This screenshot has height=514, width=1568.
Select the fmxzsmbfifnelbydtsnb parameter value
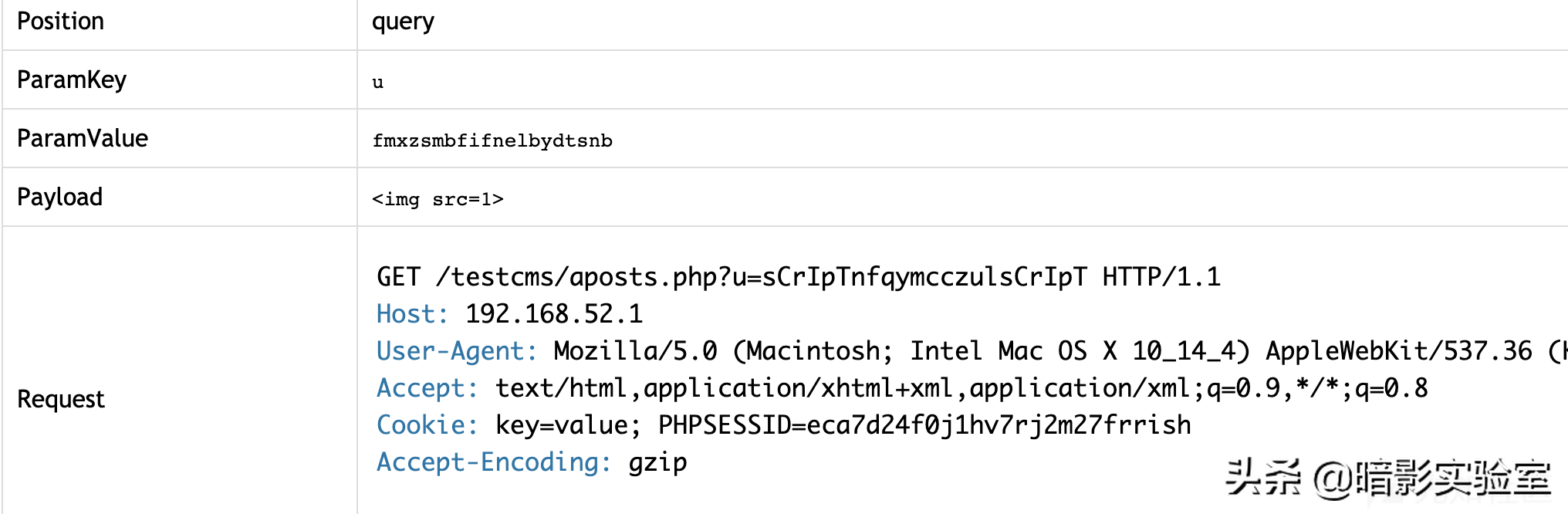492,140
